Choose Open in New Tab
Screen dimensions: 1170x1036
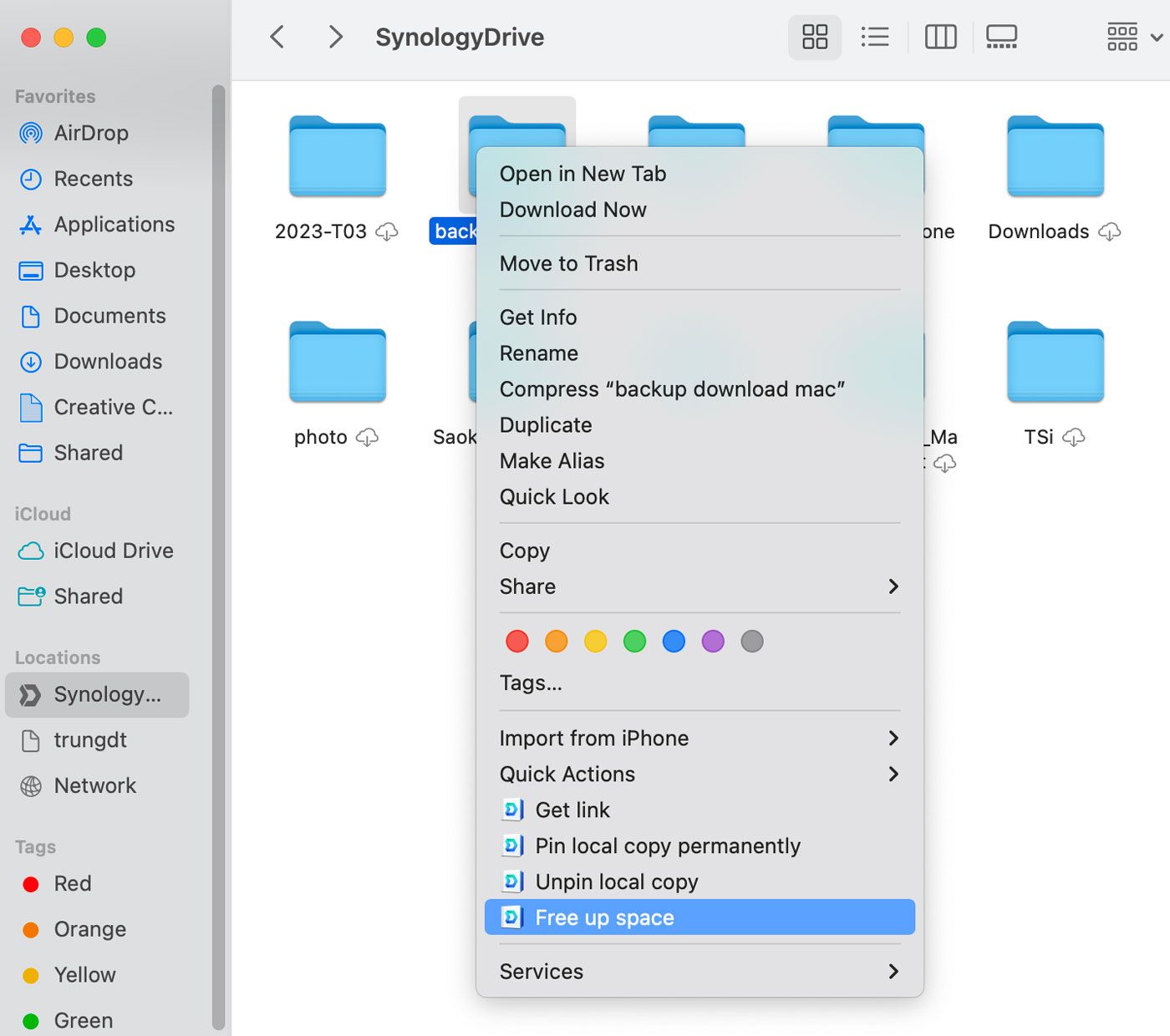coord(699,174)
